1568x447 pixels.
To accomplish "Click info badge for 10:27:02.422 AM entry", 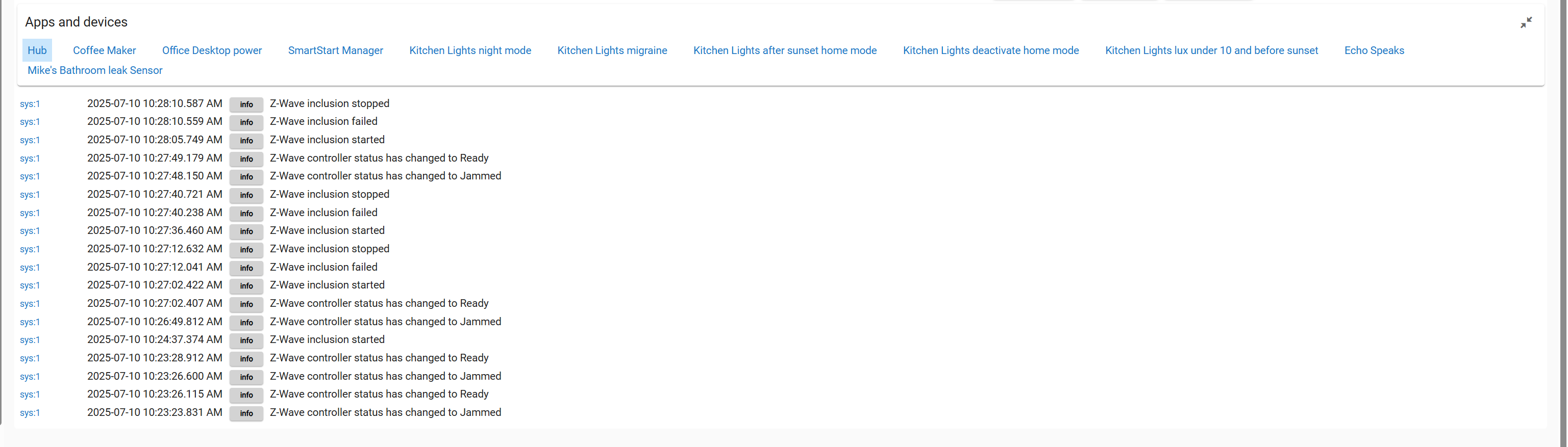I will [246, 286].
